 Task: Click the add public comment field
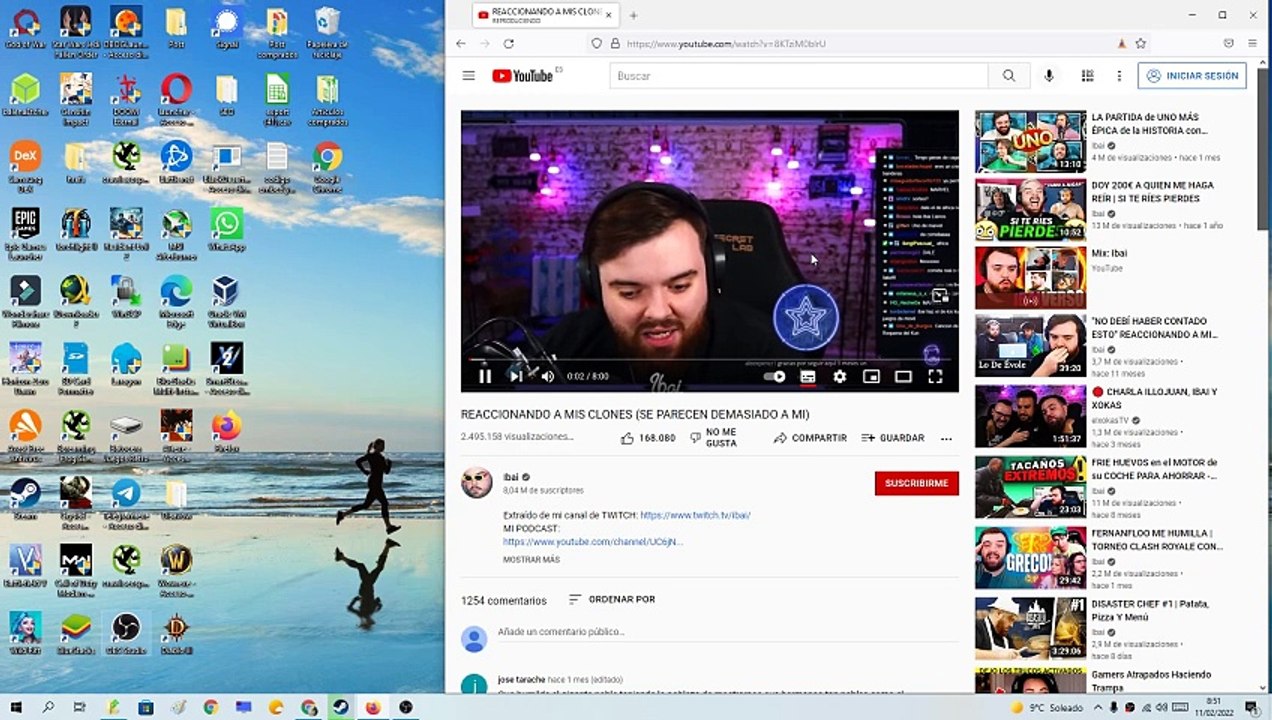click(727, 632)
